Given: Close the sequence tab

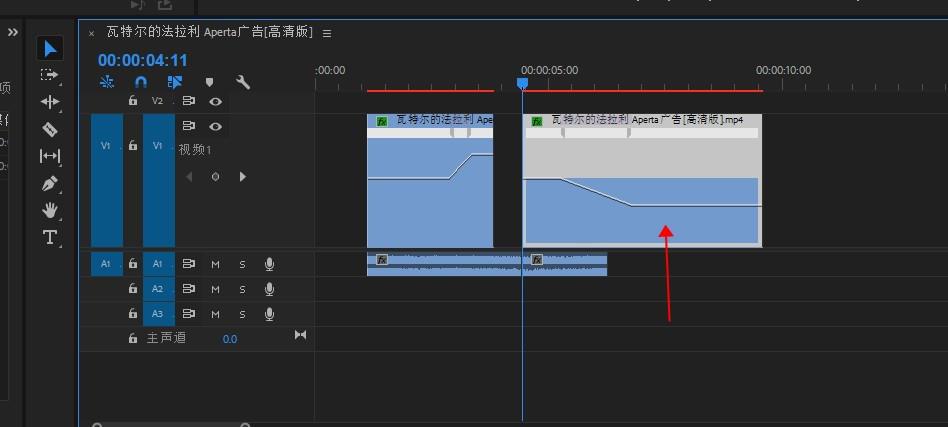Looking at the screenshot, I should (x=91, y=33).
